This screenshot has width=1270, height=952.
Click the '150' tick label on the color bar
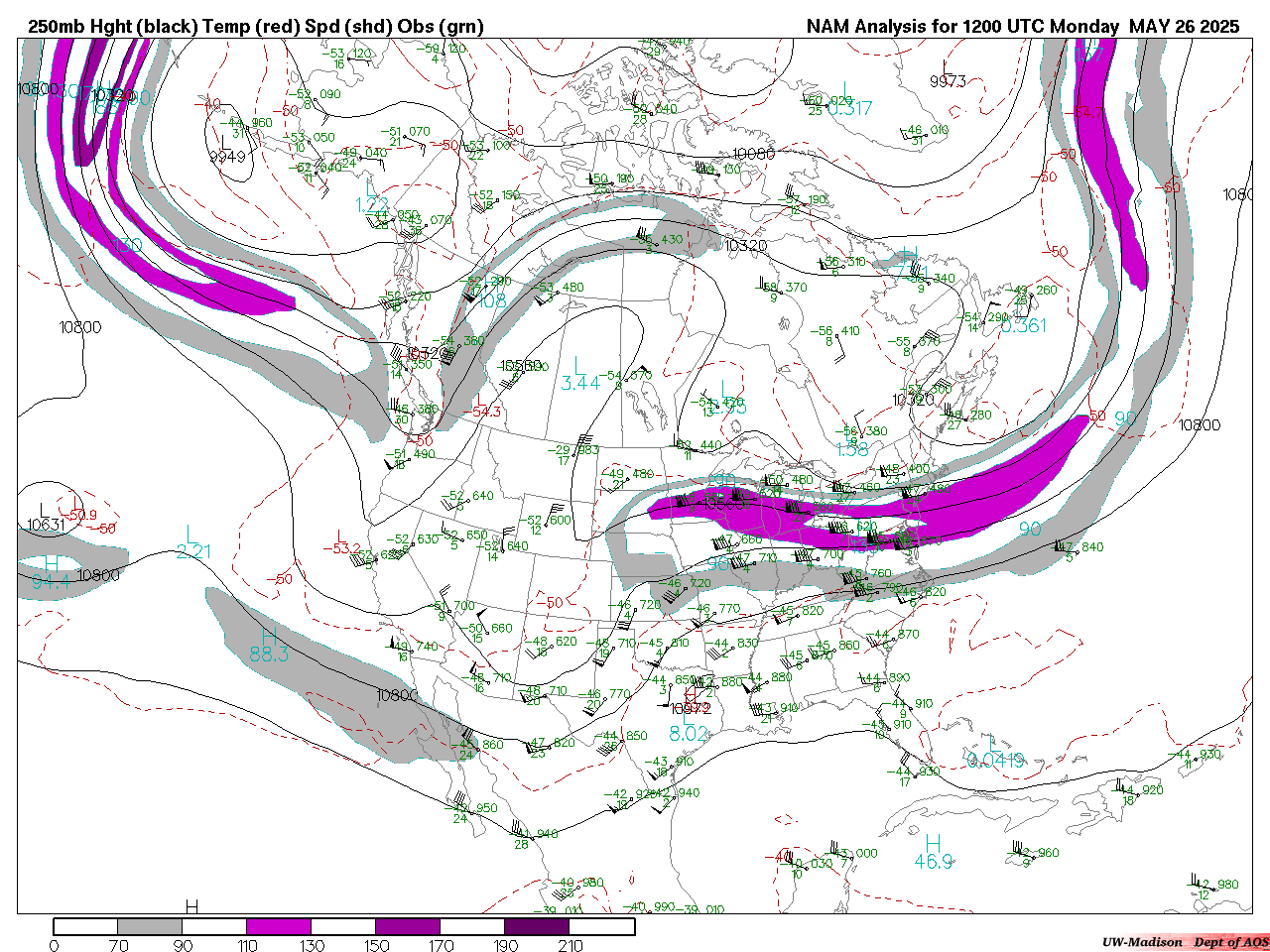[376, 945]
